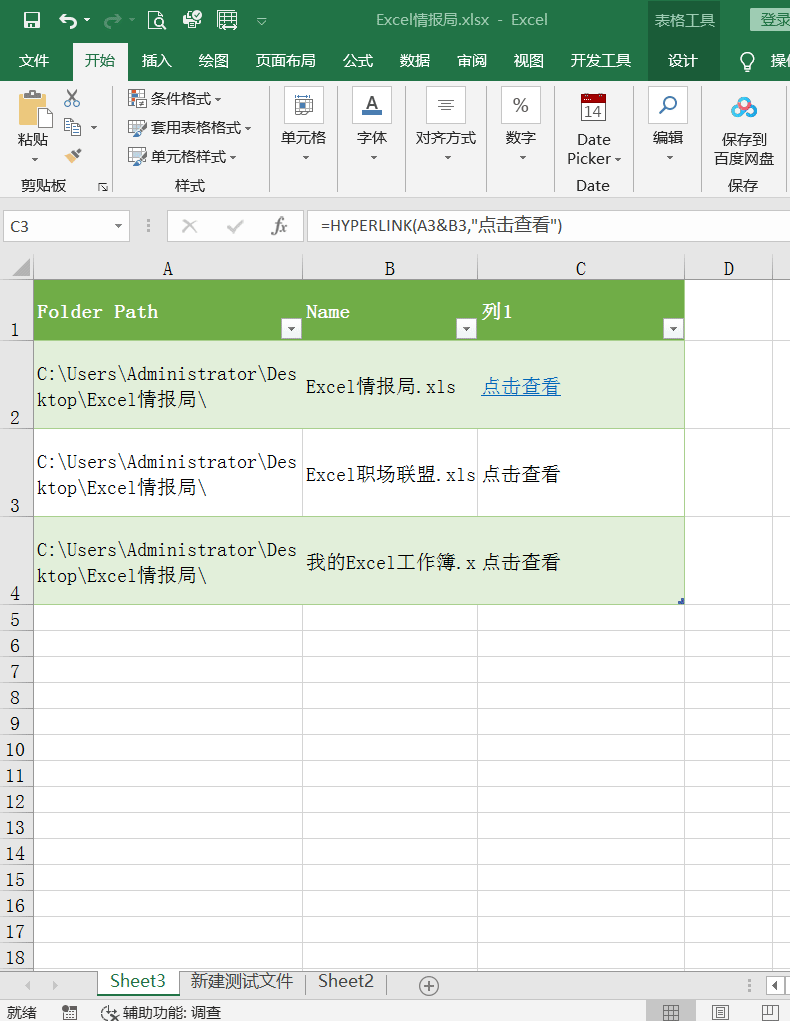Open the Name column filter dropdown
Viewport: 790px width, 1021px height.
pos(466,329)
